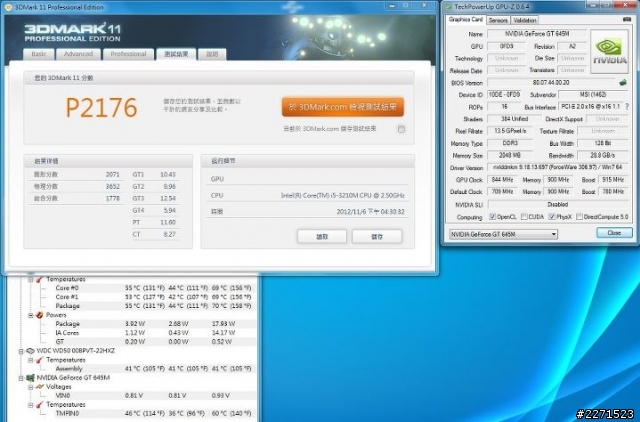
Task: Click the 3DMark 11 title bar icon
Action: coord(8,7)
